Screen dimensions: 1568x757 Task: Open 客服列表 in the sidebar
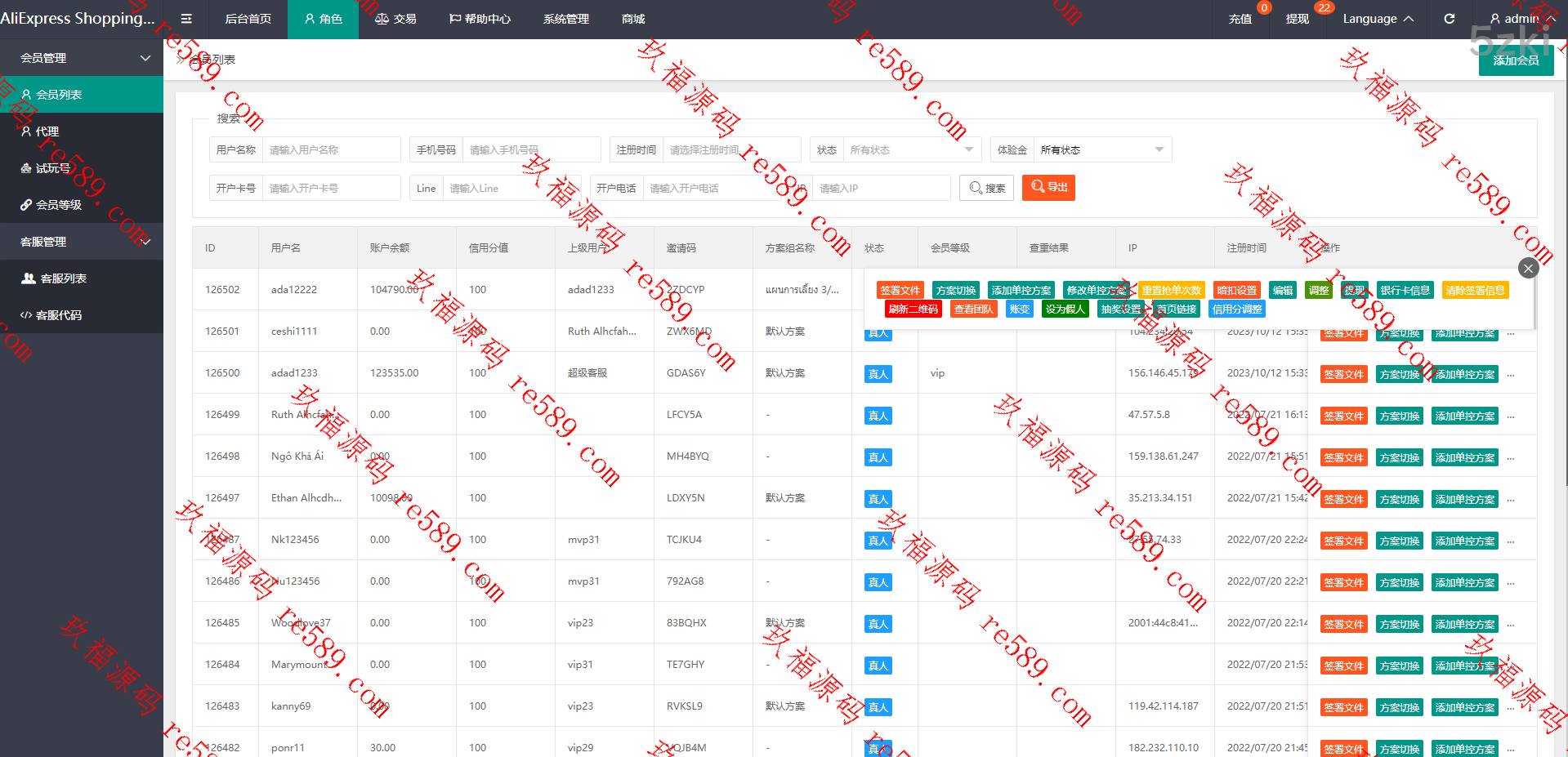point(63,278)
